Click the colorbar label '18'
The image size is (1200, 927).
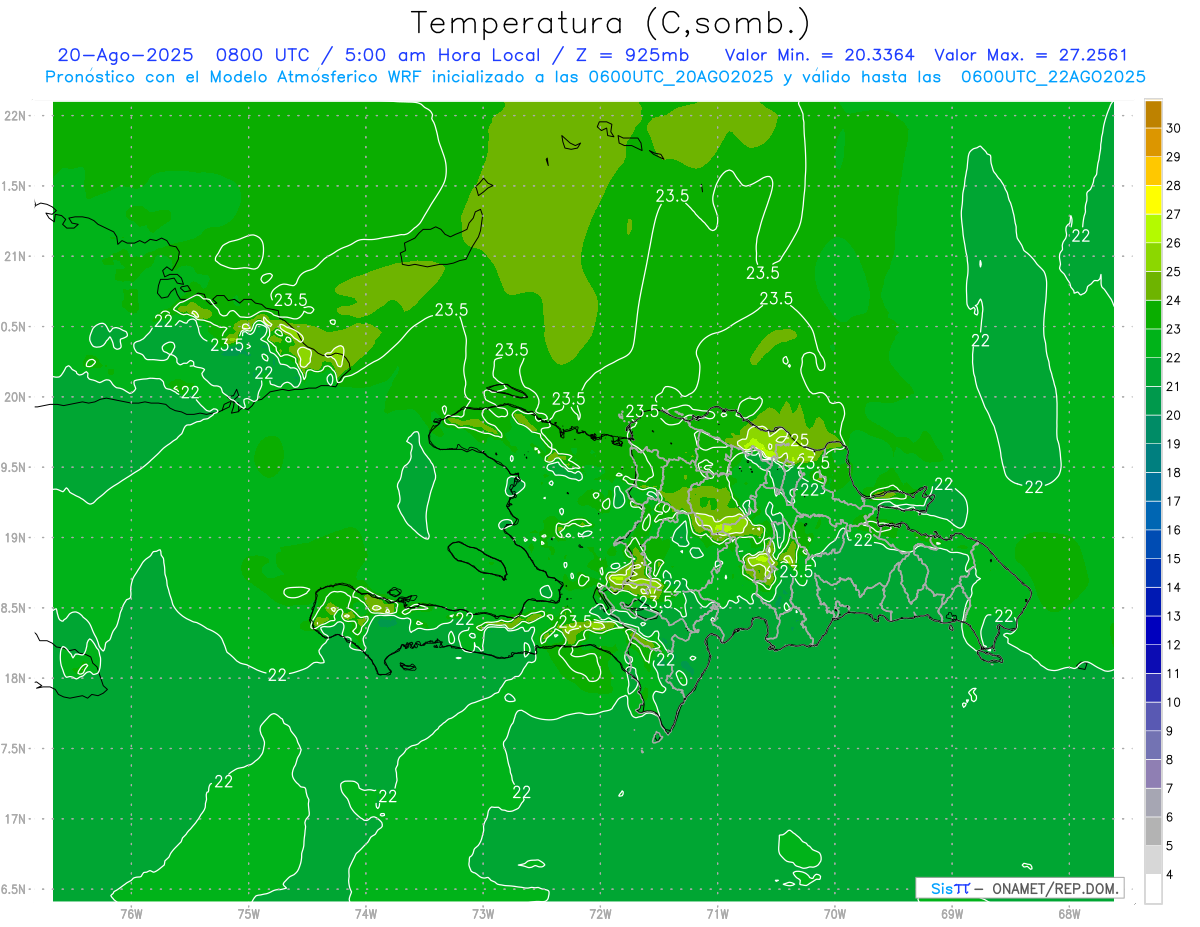click(x=1174, y=472)
